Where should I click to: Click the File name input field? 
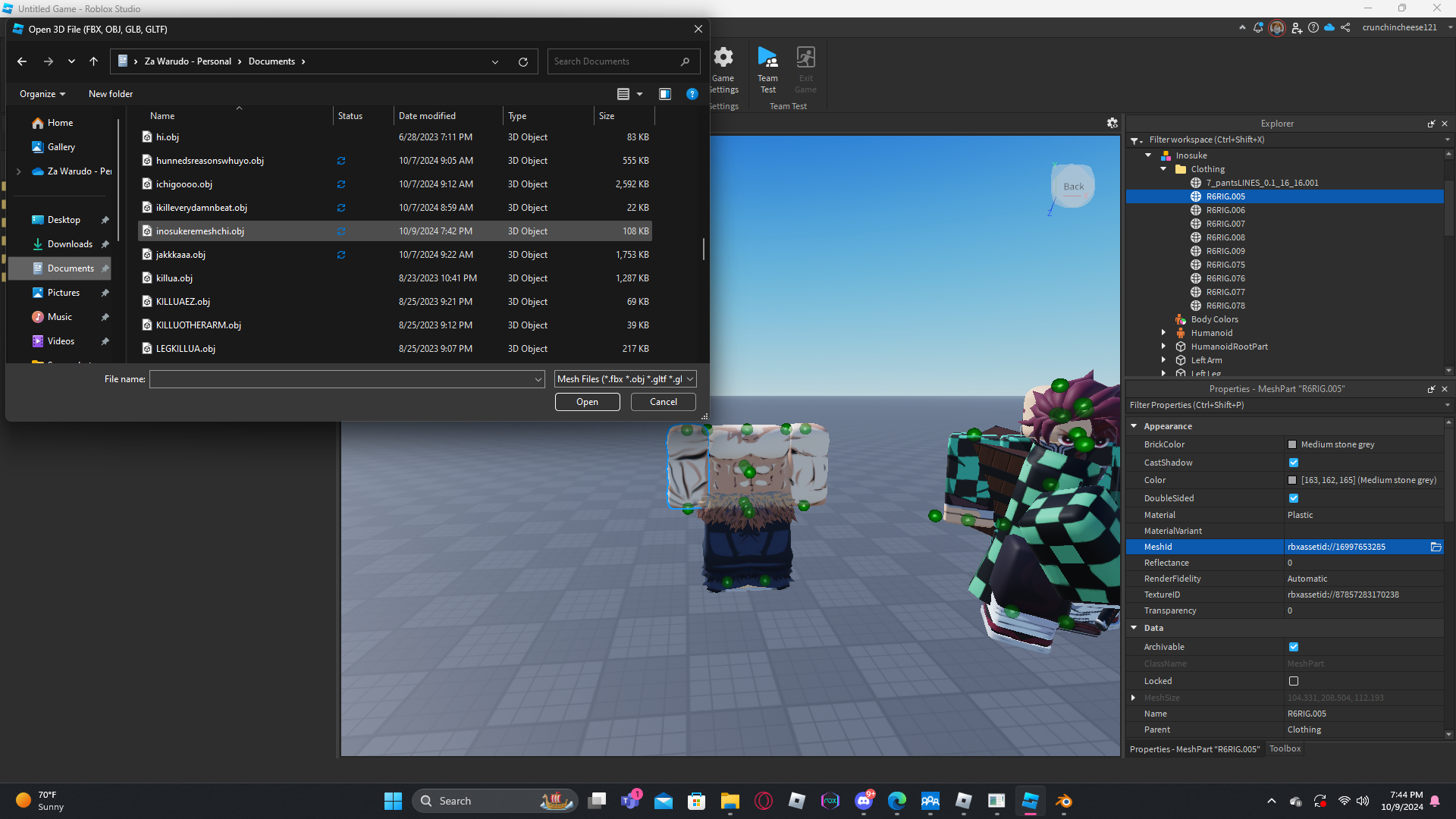tap(341, 379)
